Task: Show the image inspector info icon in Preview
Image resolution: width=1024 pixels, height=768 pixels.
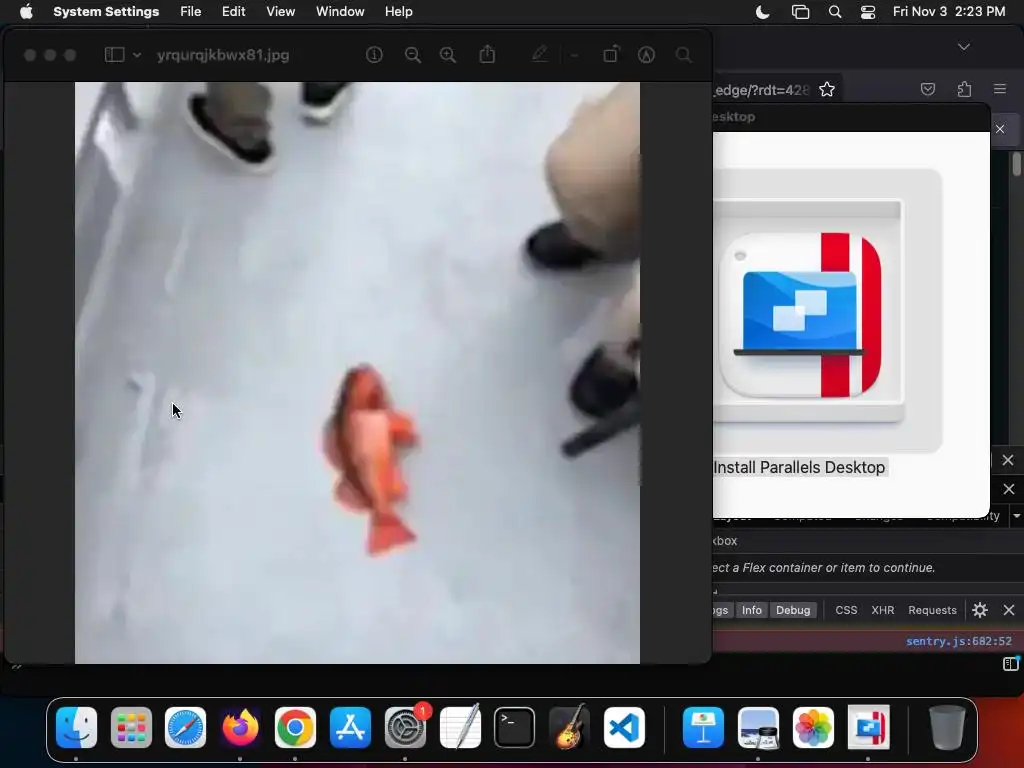Action: [x=374, y=55]
